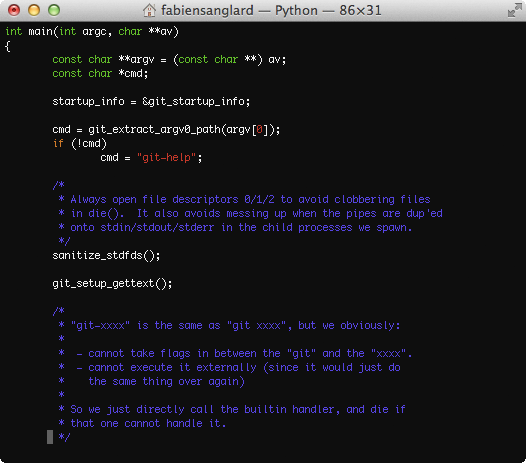The height and width of the screenshot is (463, 526).
Task: Click the "git-help" string literal
Action: [x=166, y=157]
